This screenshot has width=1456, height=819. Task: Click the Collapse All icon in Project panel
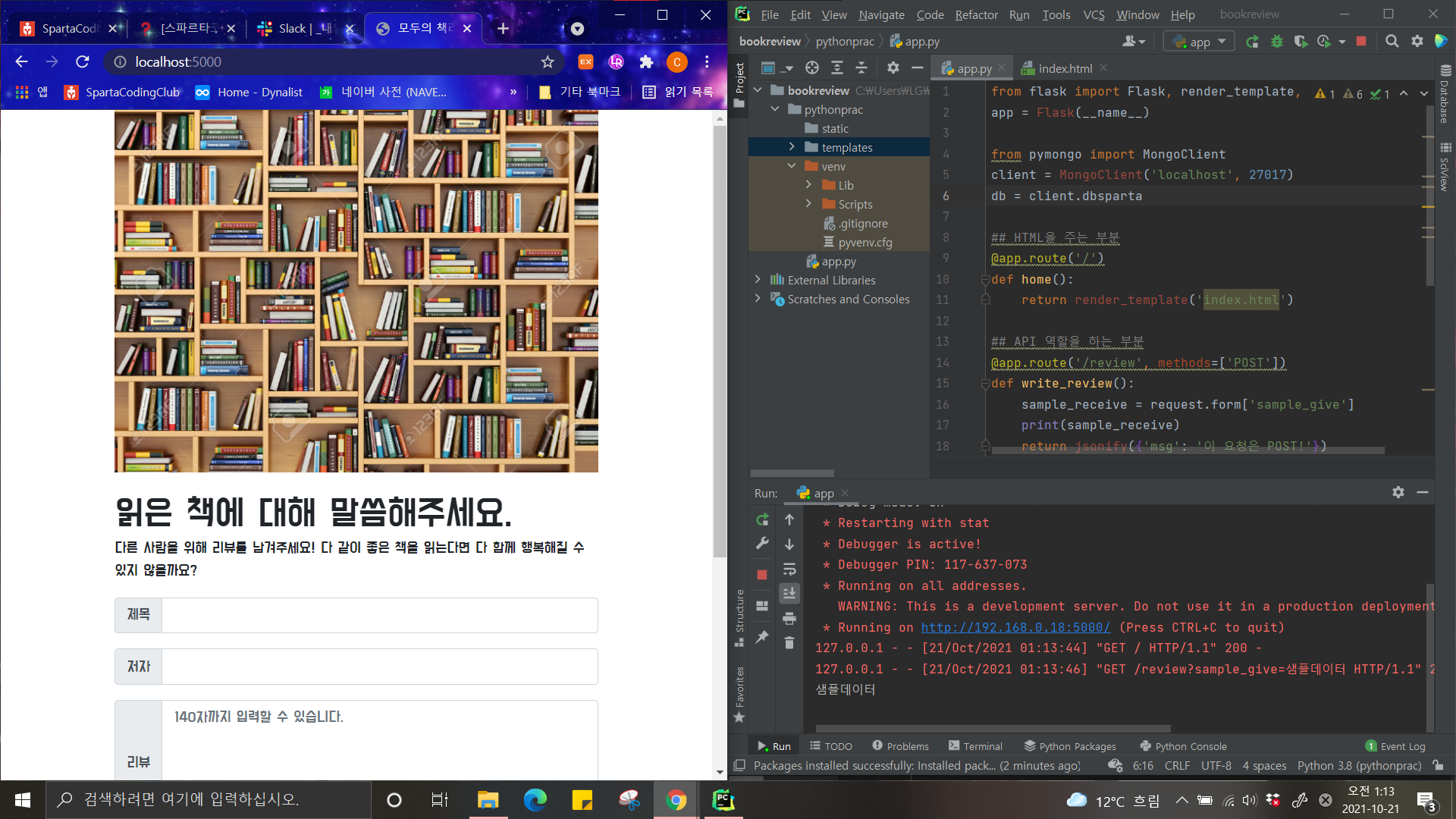(x=861, y=68)
